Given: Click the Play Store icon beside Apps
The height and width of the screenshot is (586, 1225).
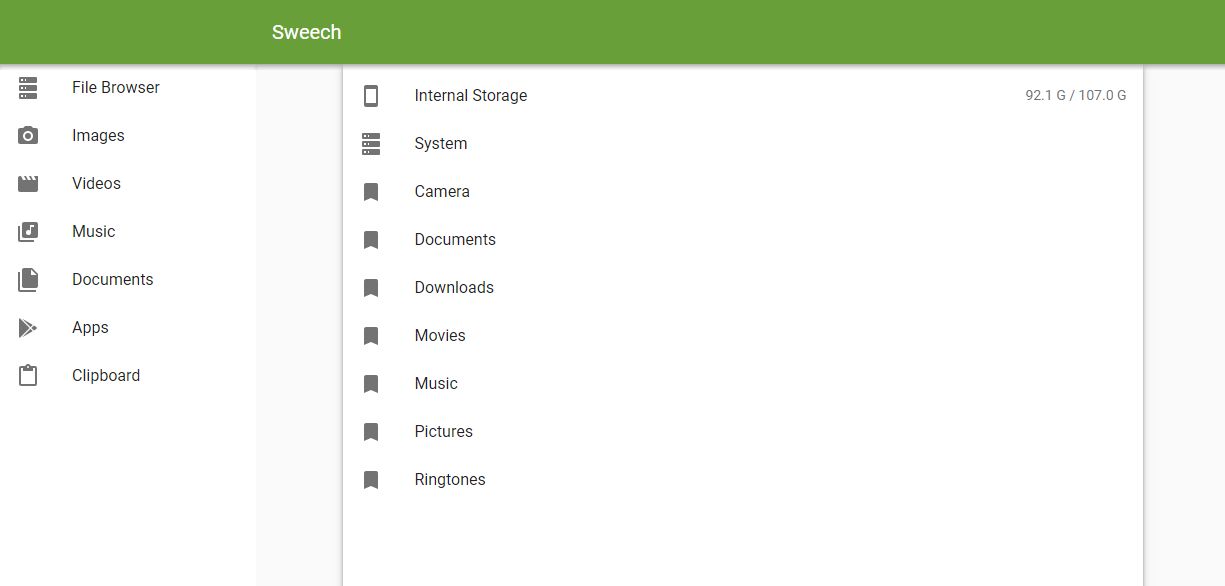Looking at the screenshot, I should [x=28, y=328].
